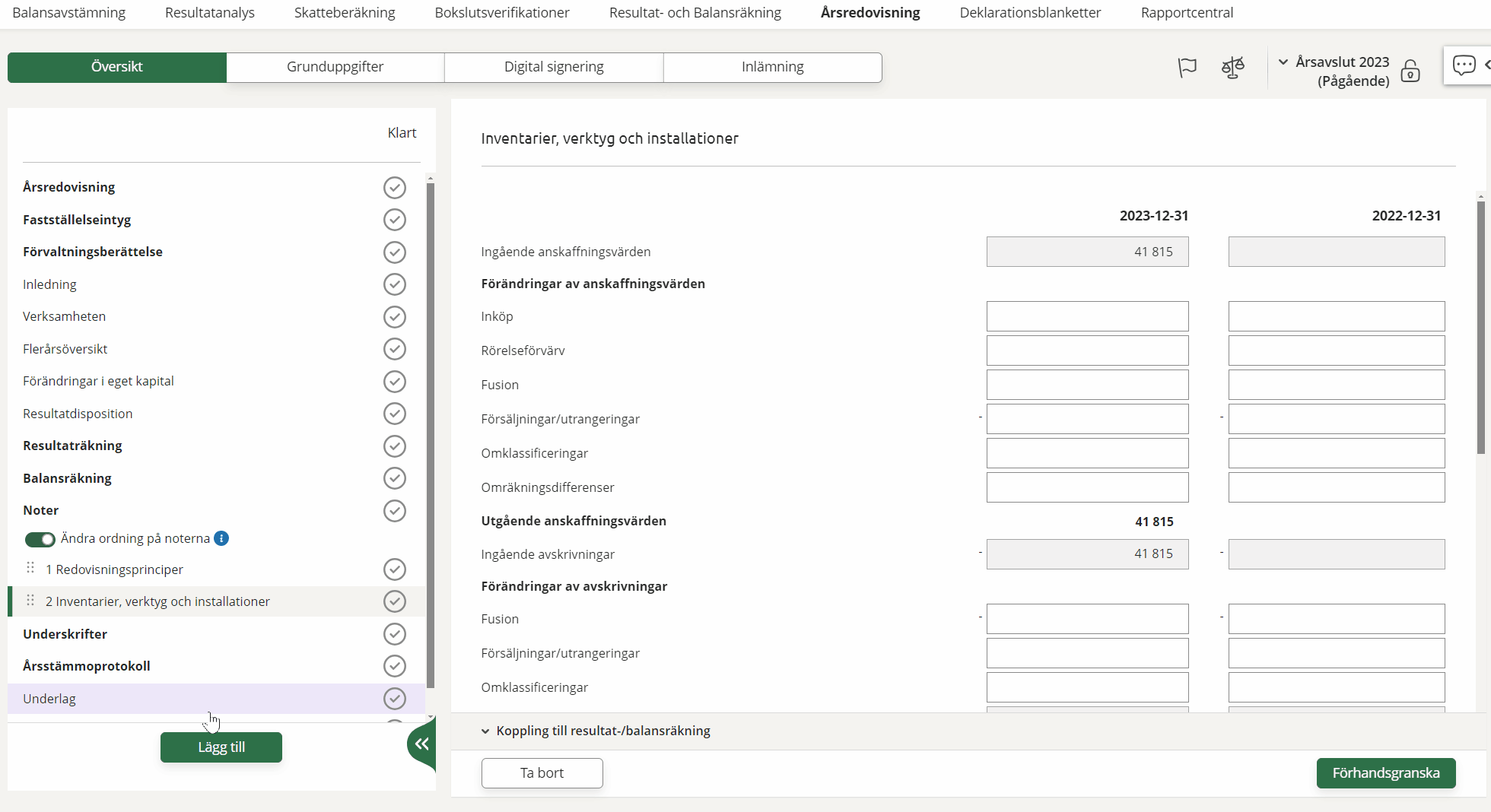The image size is (1491, 812).
Task: Click the Inköp field for 2023-12-31
Action: 1087,316
